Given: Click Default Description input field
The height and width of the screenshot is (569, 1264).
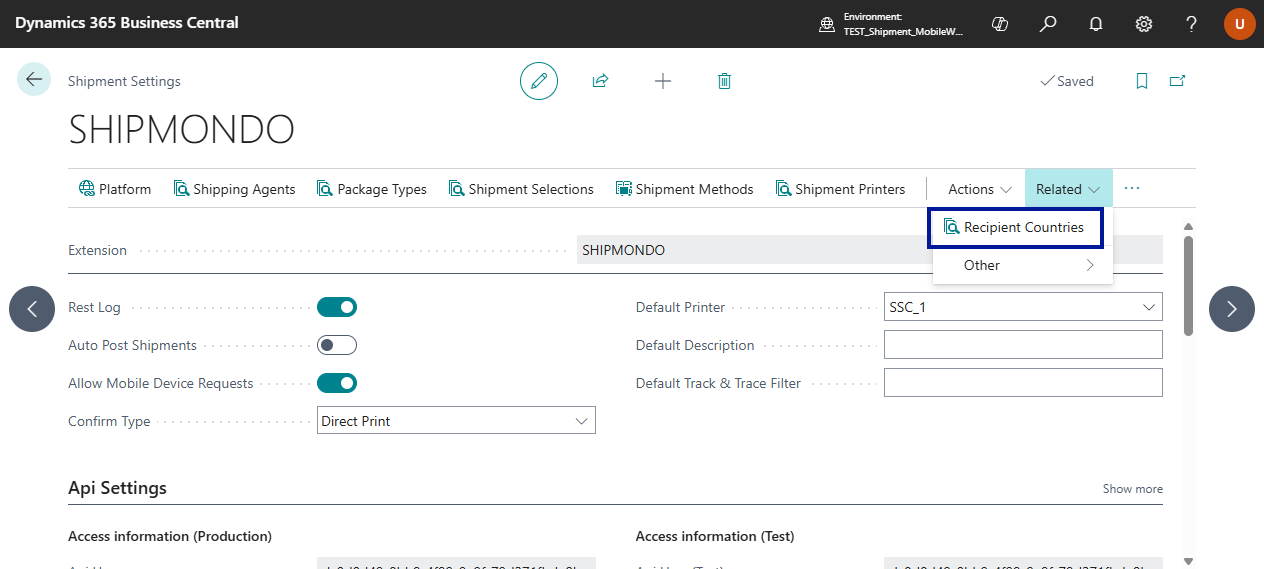Looking at the screenshot, I should (1023, 345).
